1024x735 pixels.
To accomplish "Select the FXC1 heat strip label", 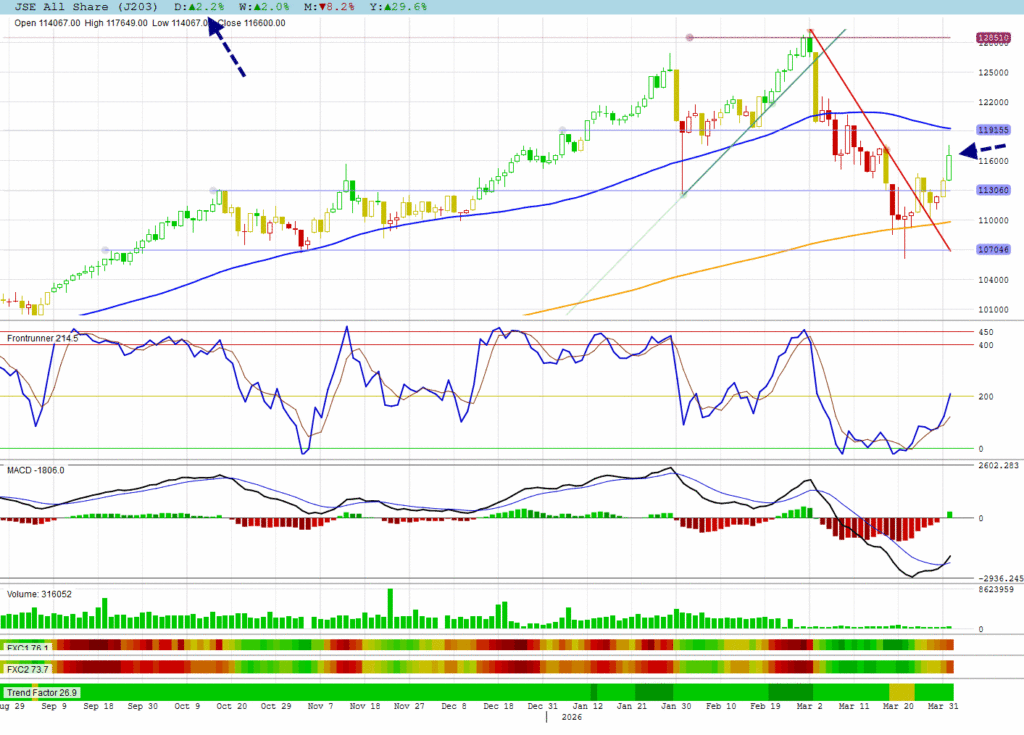I will tap(27, 645).
